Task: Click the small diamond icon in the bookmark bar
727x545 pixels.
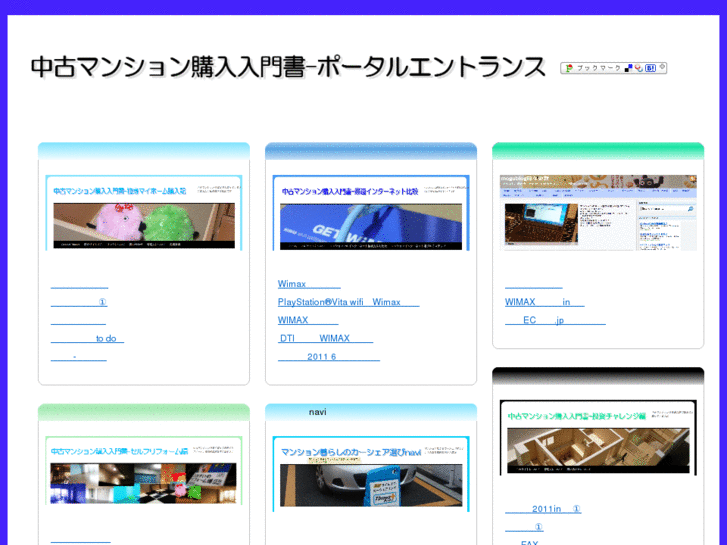Action: point(663,67)
